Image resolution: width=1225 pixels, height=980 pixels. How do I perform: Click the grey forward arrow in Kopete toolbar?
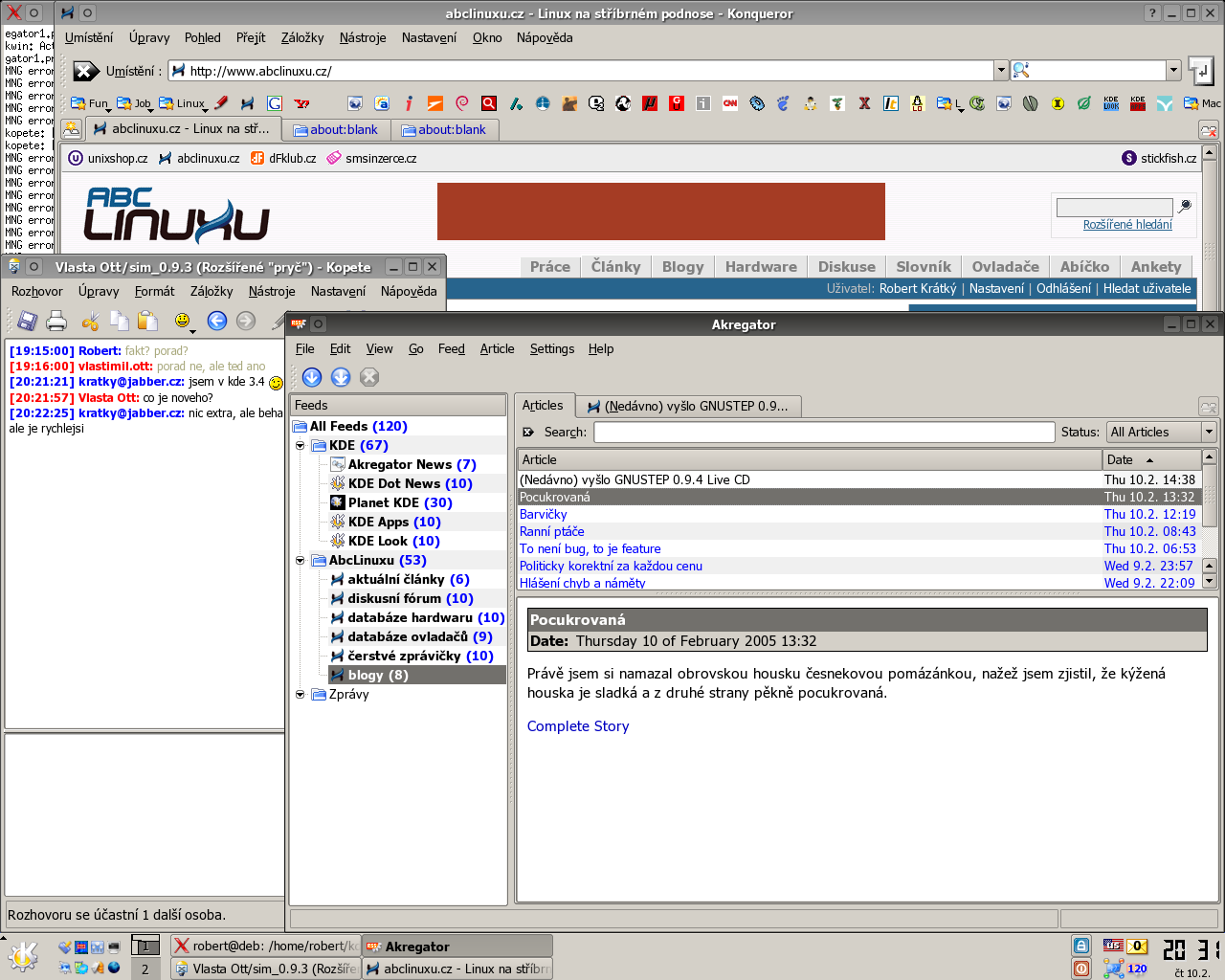point(246,322)
